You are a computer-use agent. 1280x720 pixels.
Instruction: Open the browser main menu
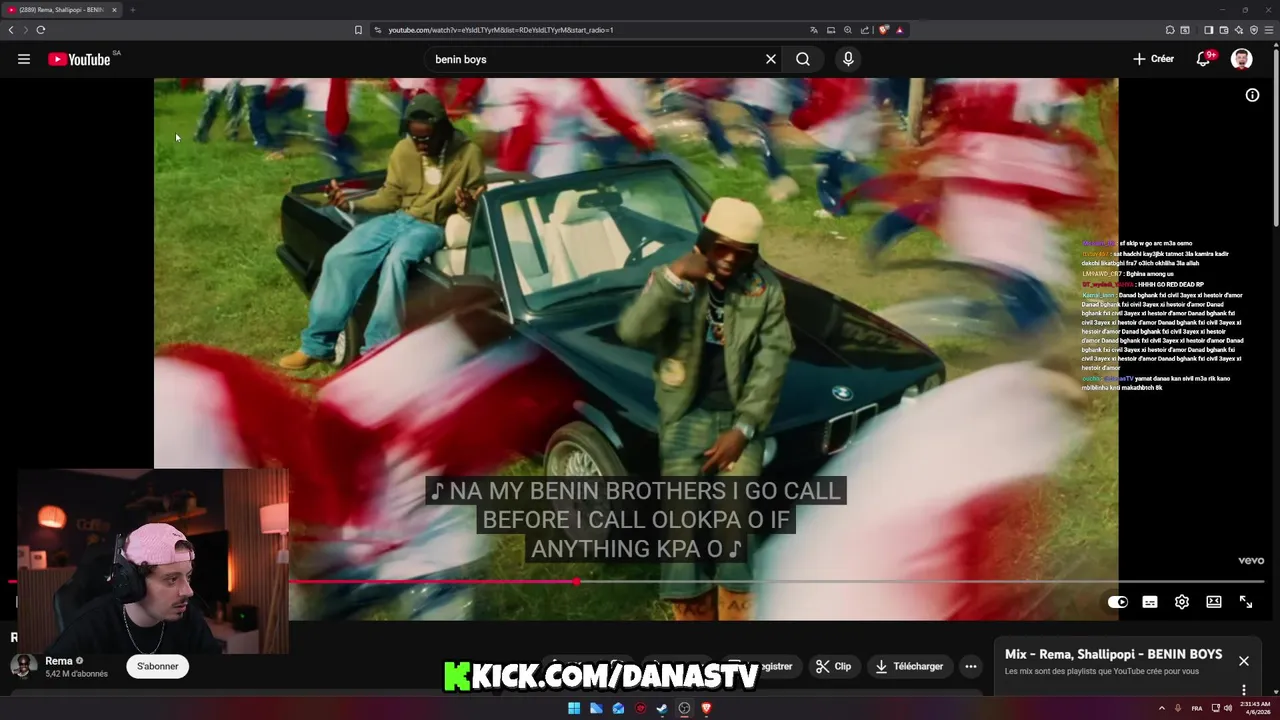pyautogui.click(x=1270, y=30)
